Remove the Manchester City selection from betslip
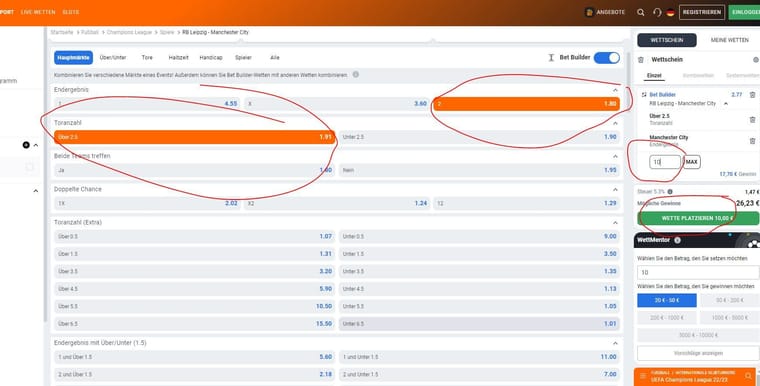This screenshot has height=386, width=760. [752, 141]
